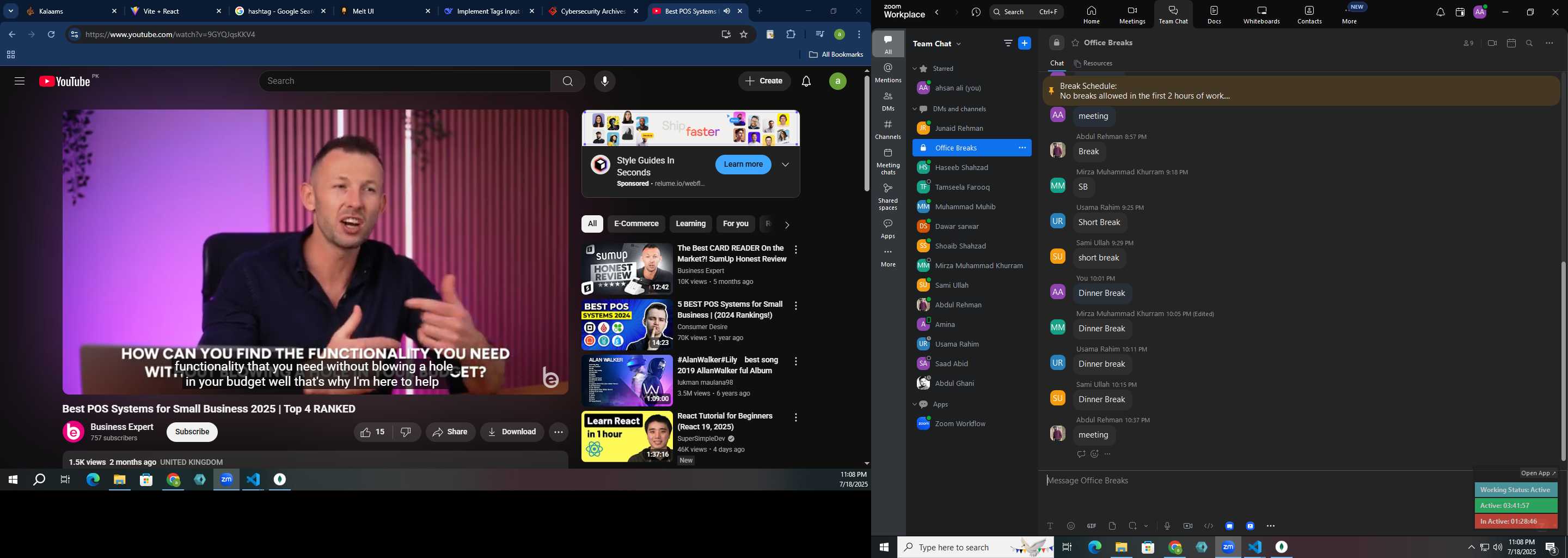Click the blue new chat plus button
The height and width of the screenshot is (558, 1568).
[x=1025, y=43]
